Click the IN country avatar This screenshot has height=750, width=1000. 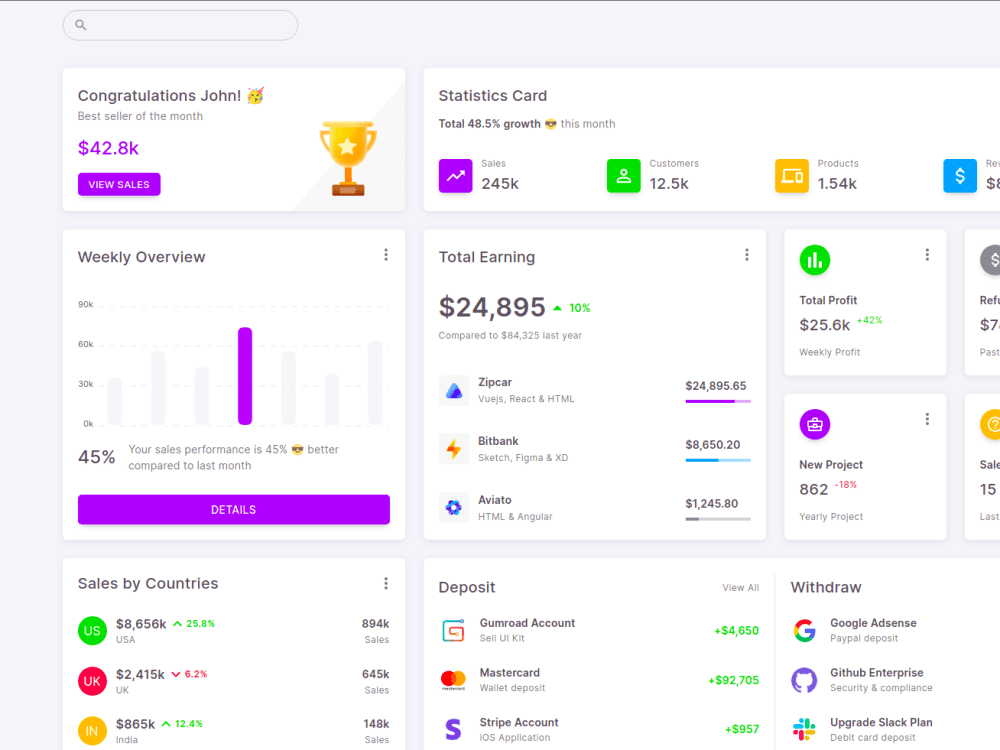coord(92,731)
